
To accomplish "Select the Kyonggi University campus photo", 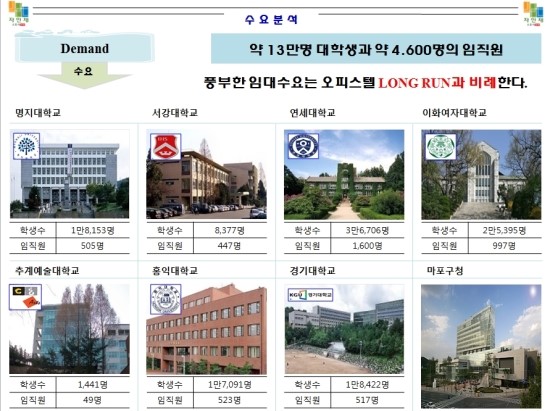I will click(344, 329).
